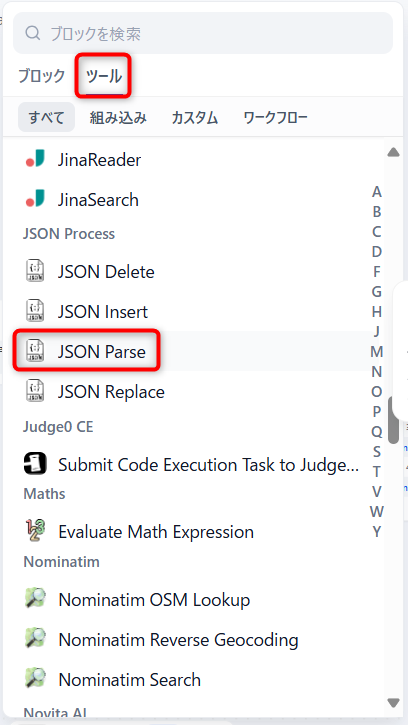
Task: Jump to letter G in index
Action: (377, 291)
